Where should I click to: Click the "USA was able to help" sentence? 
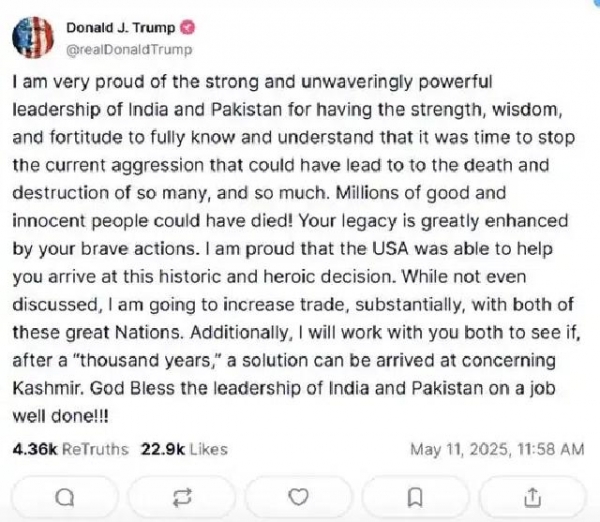coord(463,249)
